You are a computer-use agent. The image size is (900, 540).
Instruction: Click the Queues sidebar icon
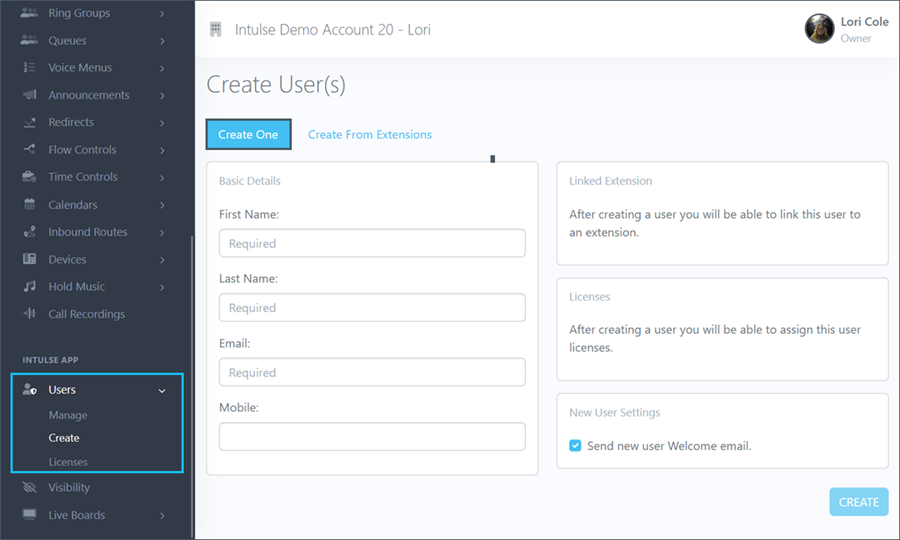pyautogui.click(x=29, y=41)
